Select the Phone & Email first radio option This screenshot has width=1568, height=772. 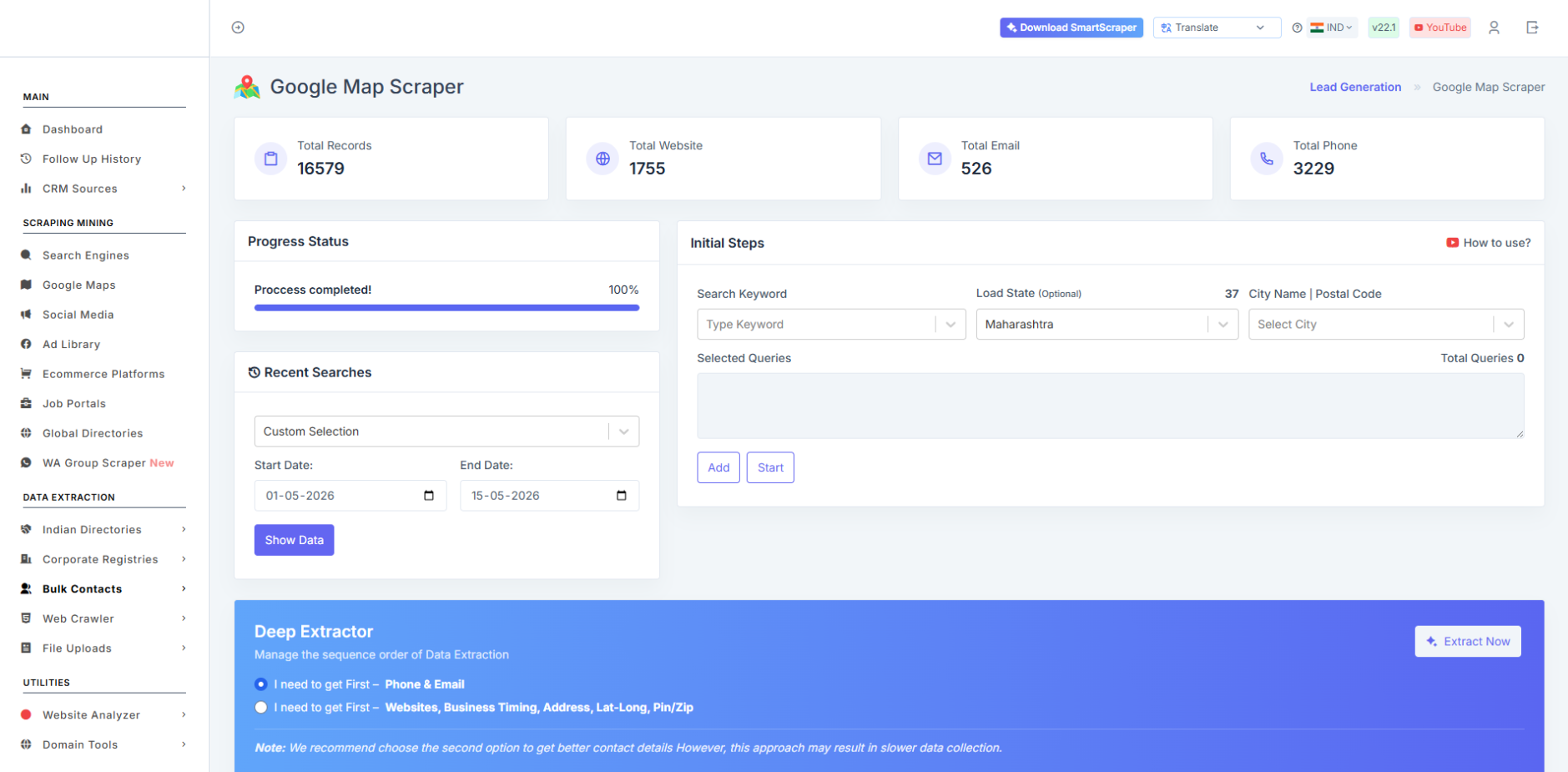pyautogui.click(x=261, y=684)
